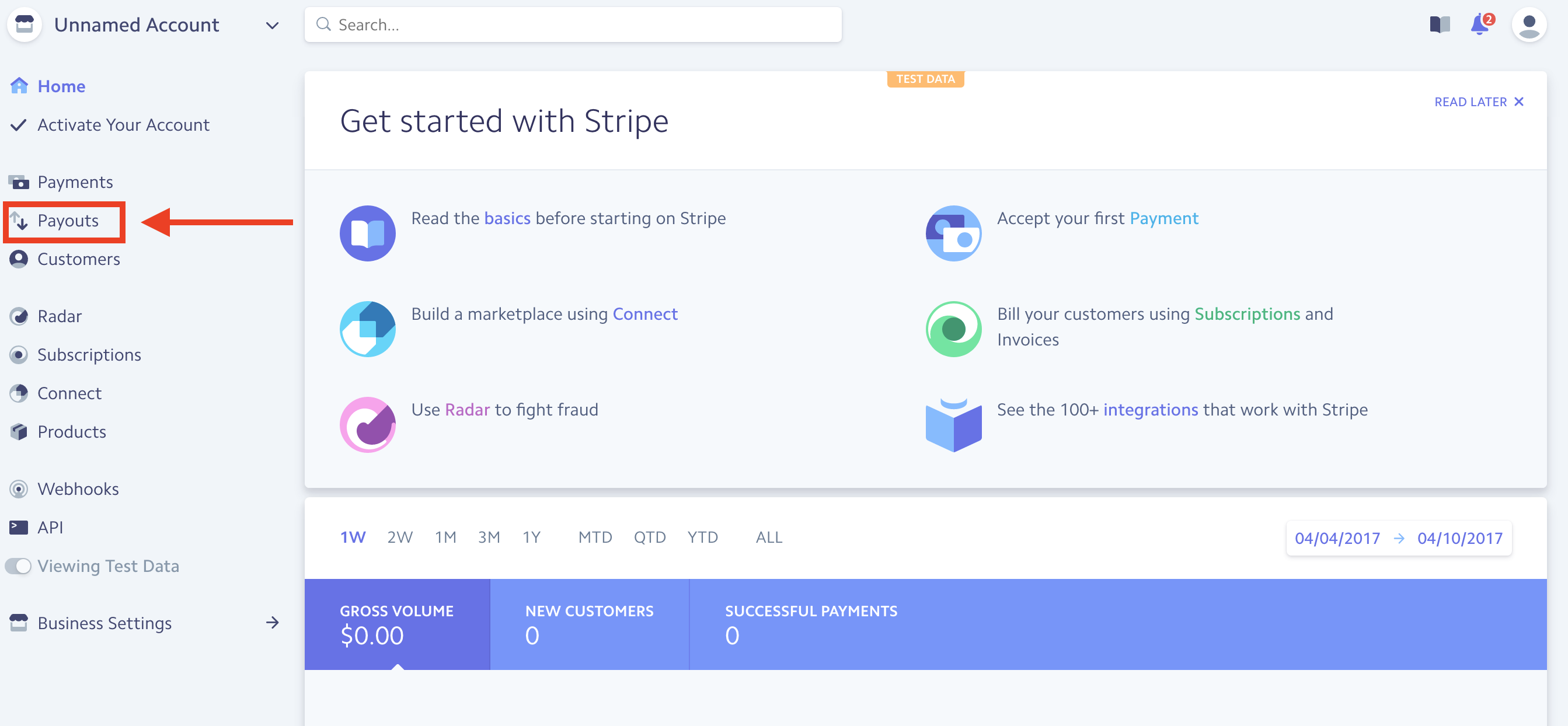The height and width of the screenshot is (726, 1568).
Task: Click the checkmark icon beside Activate Your Account
Action: 18,125
